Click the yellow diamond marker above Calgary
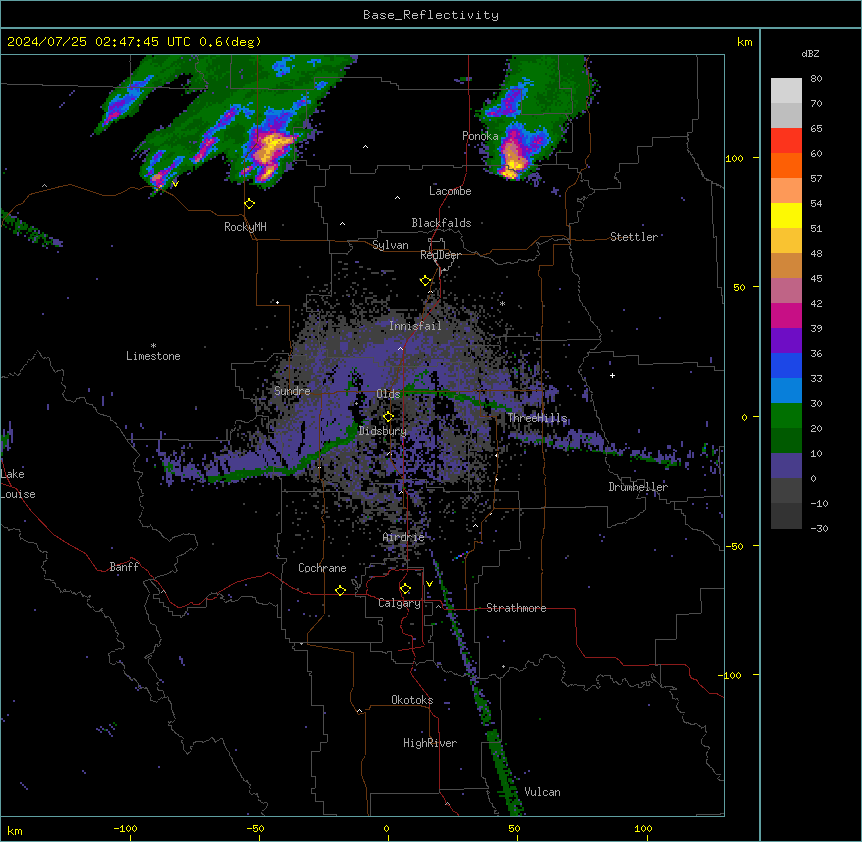 pyautogui.click(x=405, y=589)
